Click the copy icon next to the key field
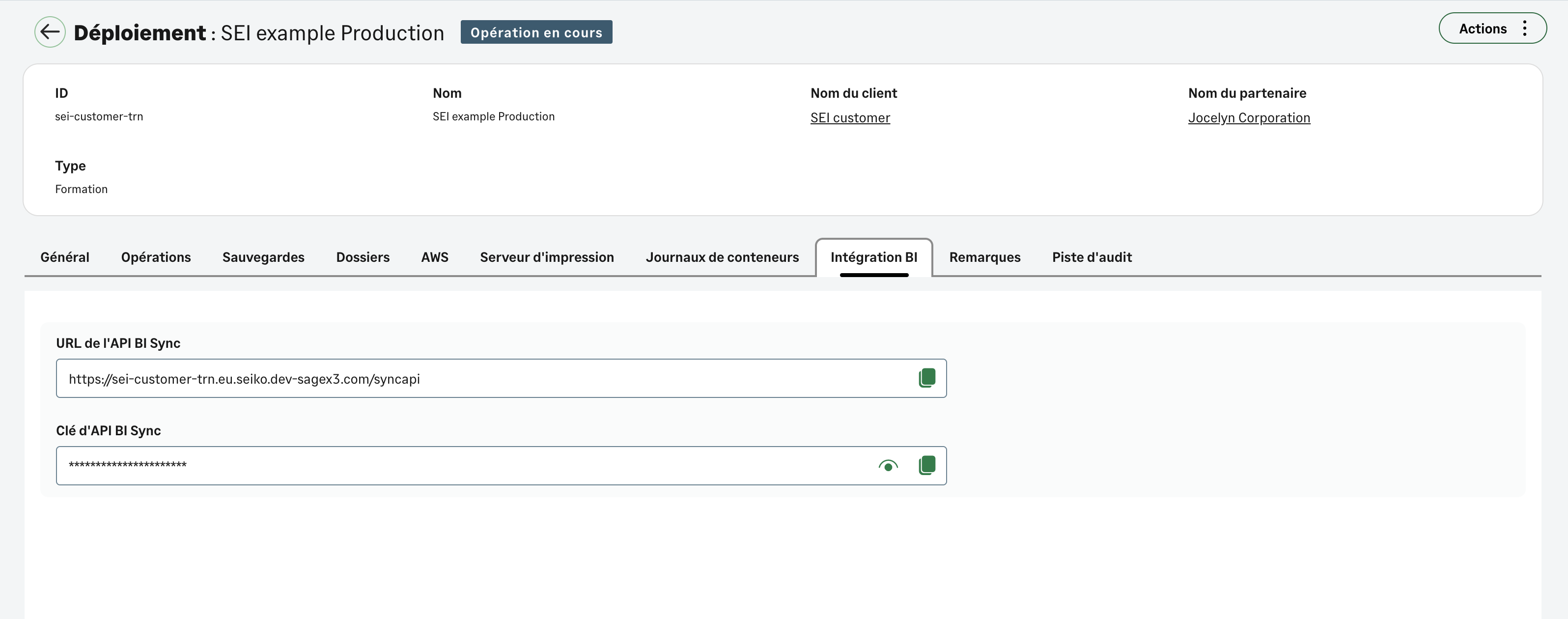Screen dimensions: 1568x619 927,465
